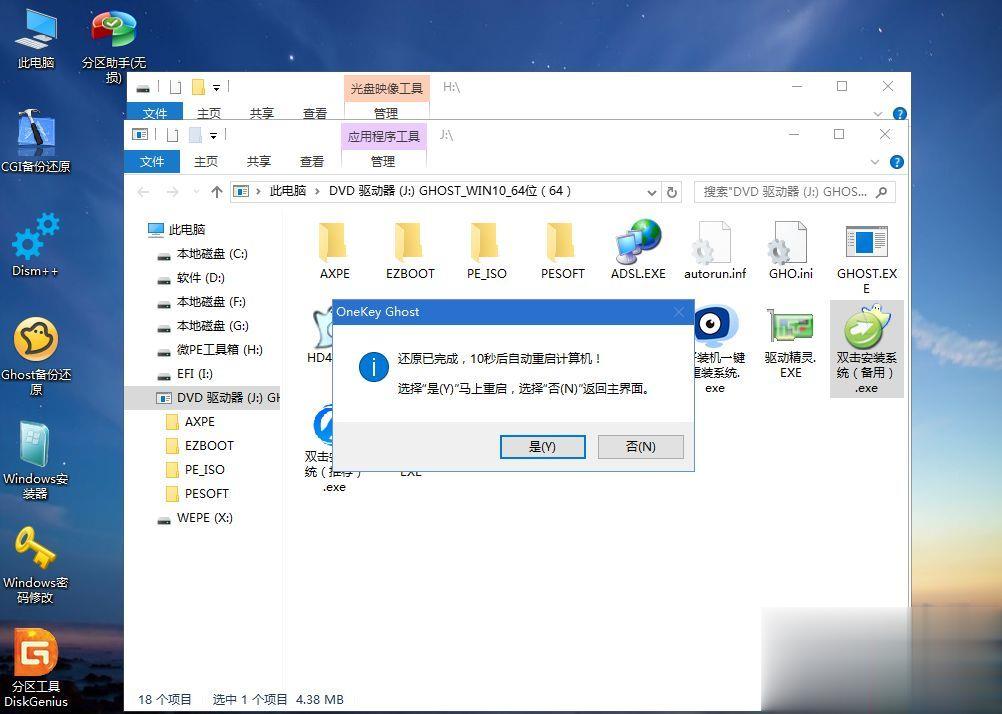Open recent locations dropdown arrow
The width and height of the screenshot is (1002, 714).
click(x=196, y=192)
